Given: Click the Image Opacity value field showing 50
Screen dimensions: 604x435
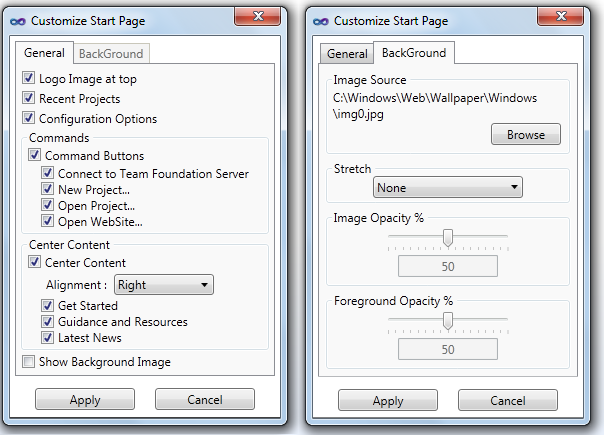Looking at the screenshot, I should (448, 266).
